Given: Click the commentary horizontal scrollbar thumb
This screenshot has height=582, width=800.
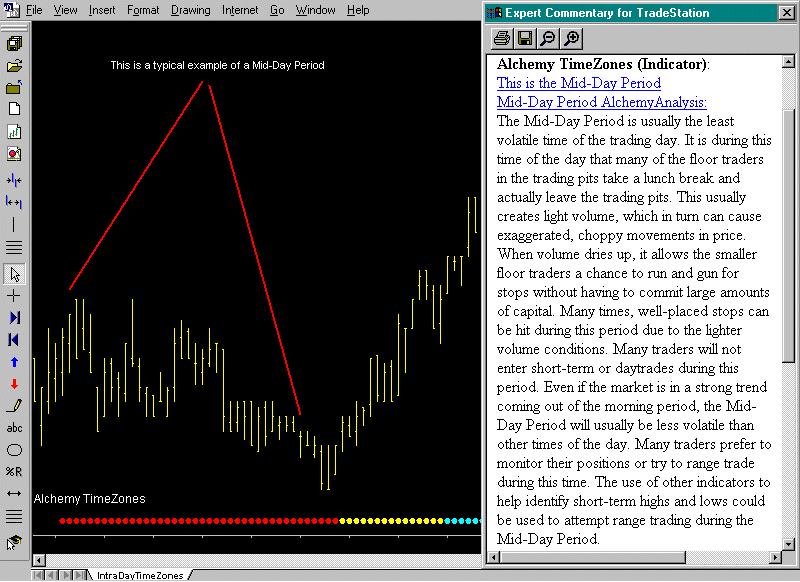Looking at the screenshot, I should click(593, 557).
